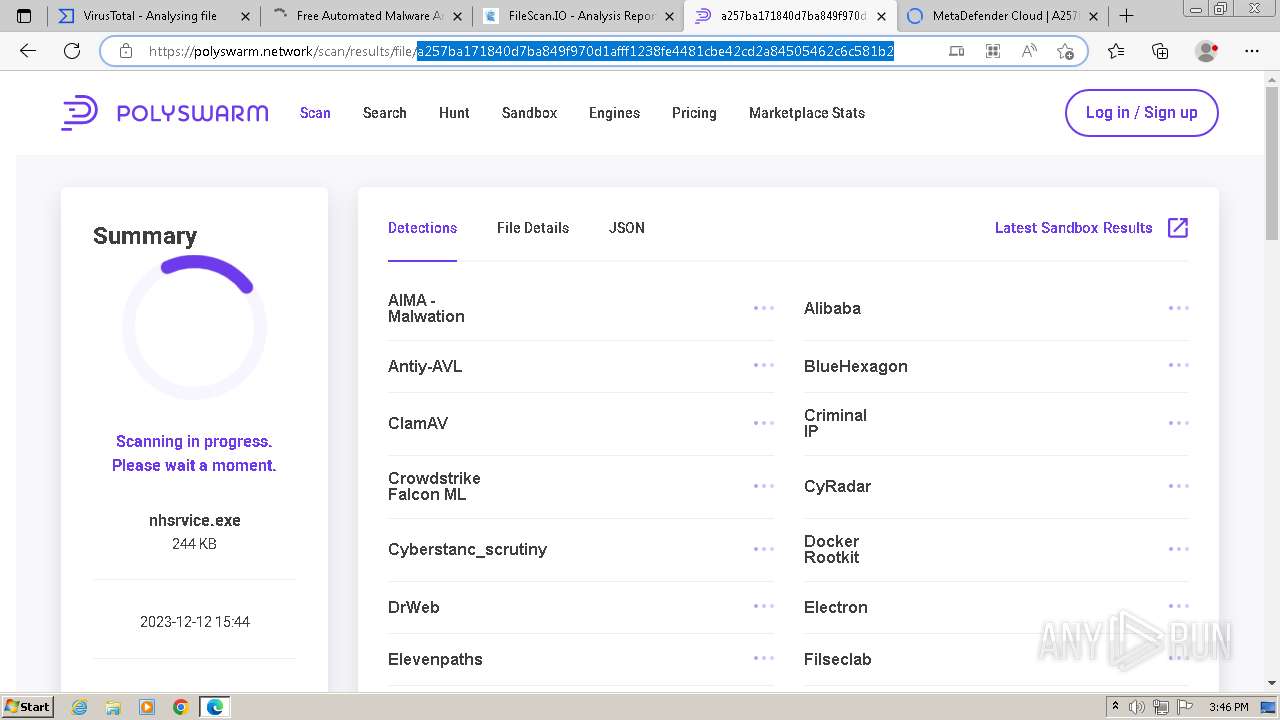
Task: Click the BlueHexagon engine name
Action: (856, 366)
